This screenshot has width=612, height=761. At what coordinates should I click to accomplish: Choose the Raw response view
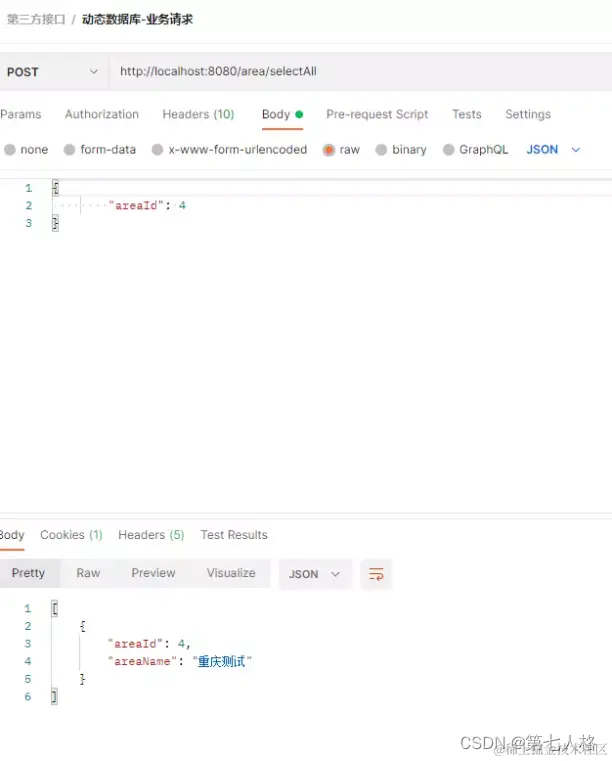point(88,573)
